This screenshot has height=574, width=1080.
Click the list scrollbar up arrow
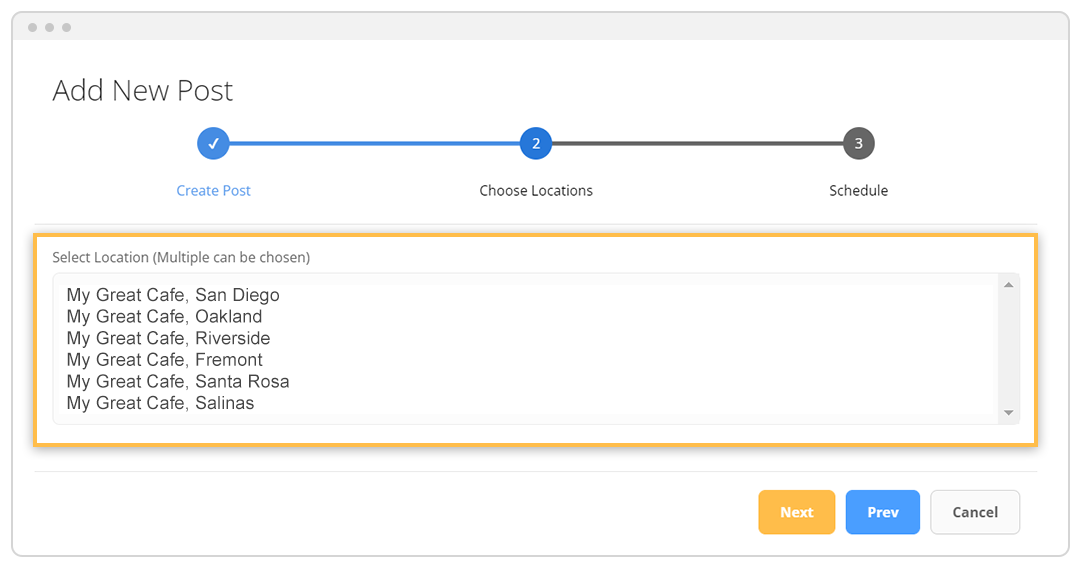[x=1008, y=286]
